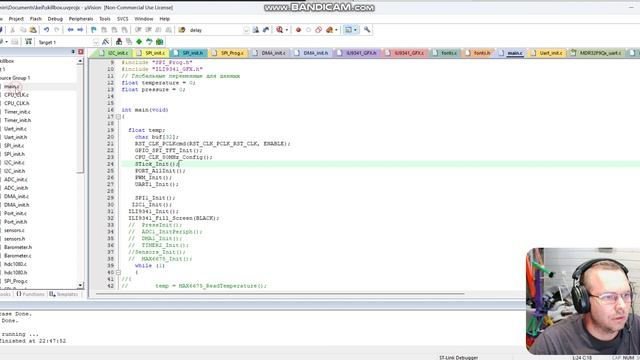Open the Tools menu
This screenshot has width=640, height=360.
(105, 19)
